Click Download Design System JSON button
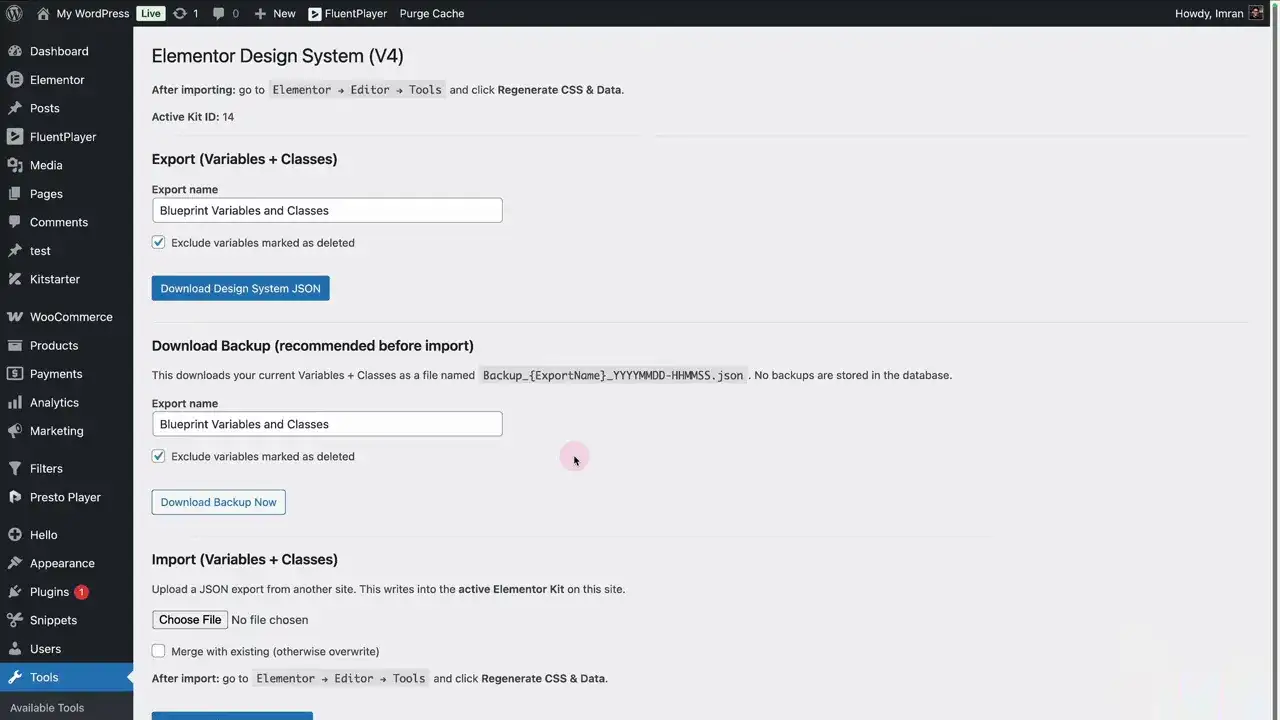 coord(240,288)
